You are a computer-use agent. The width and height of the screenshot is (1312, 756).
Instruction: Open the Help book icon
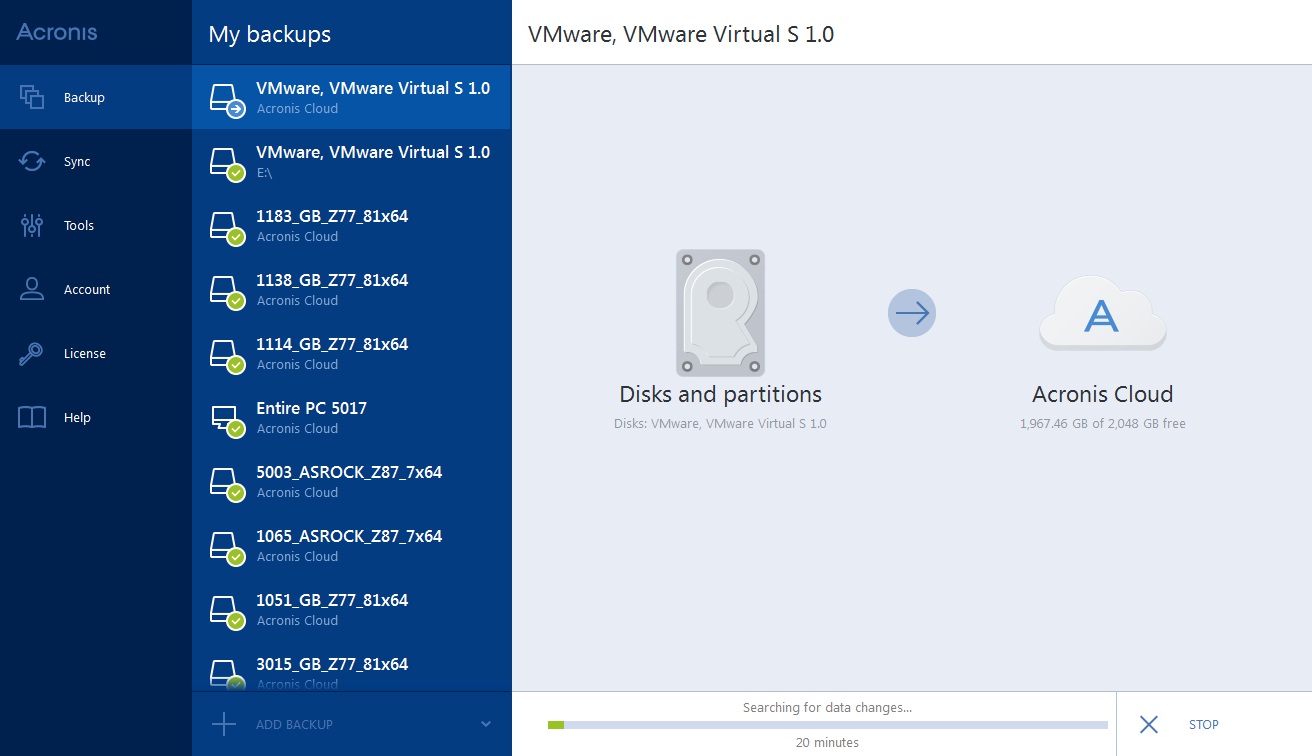tap(32, 417)
